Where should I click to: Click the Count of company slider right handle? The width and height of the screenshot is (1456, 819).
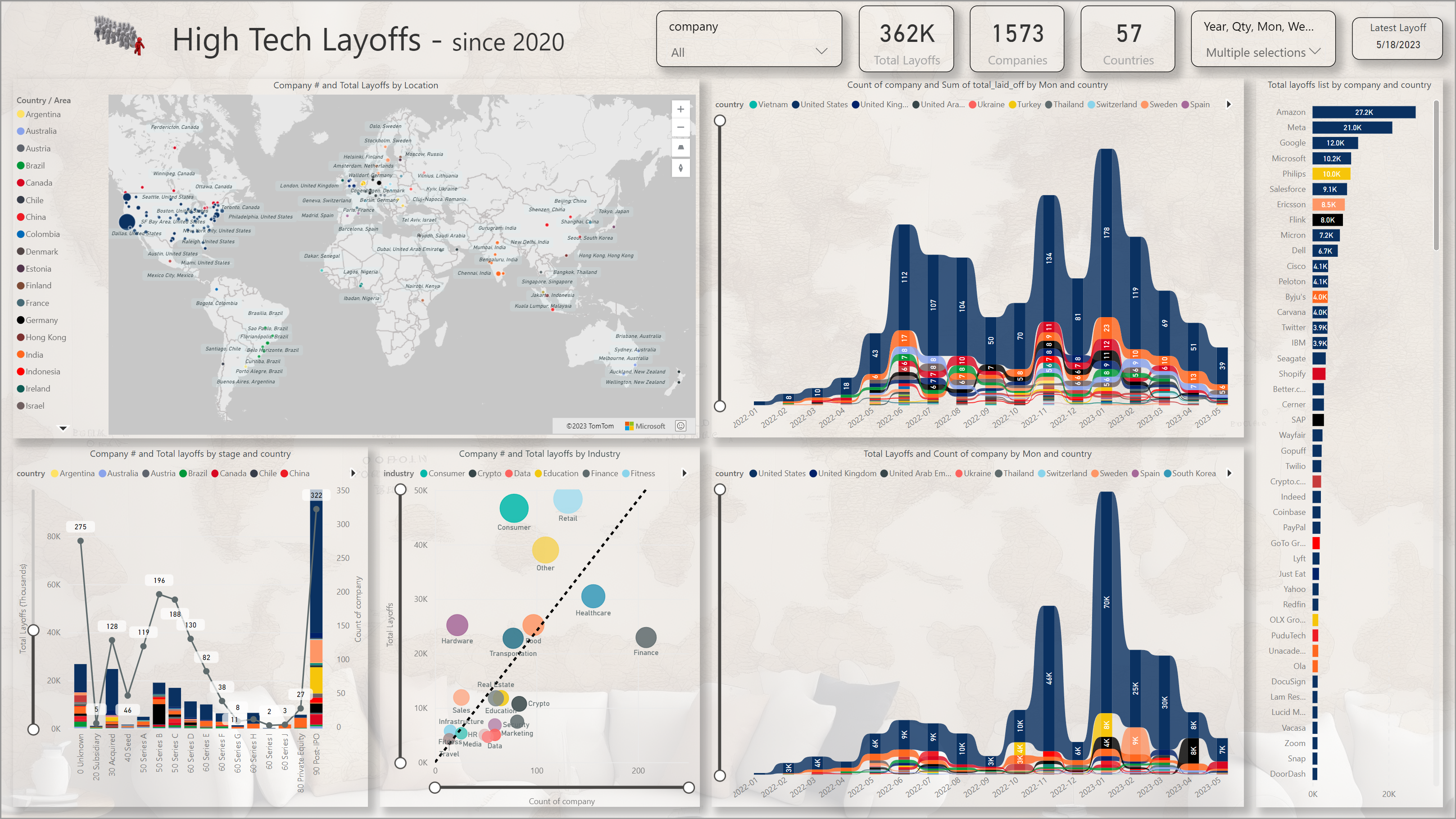click(x=689, y=787)
